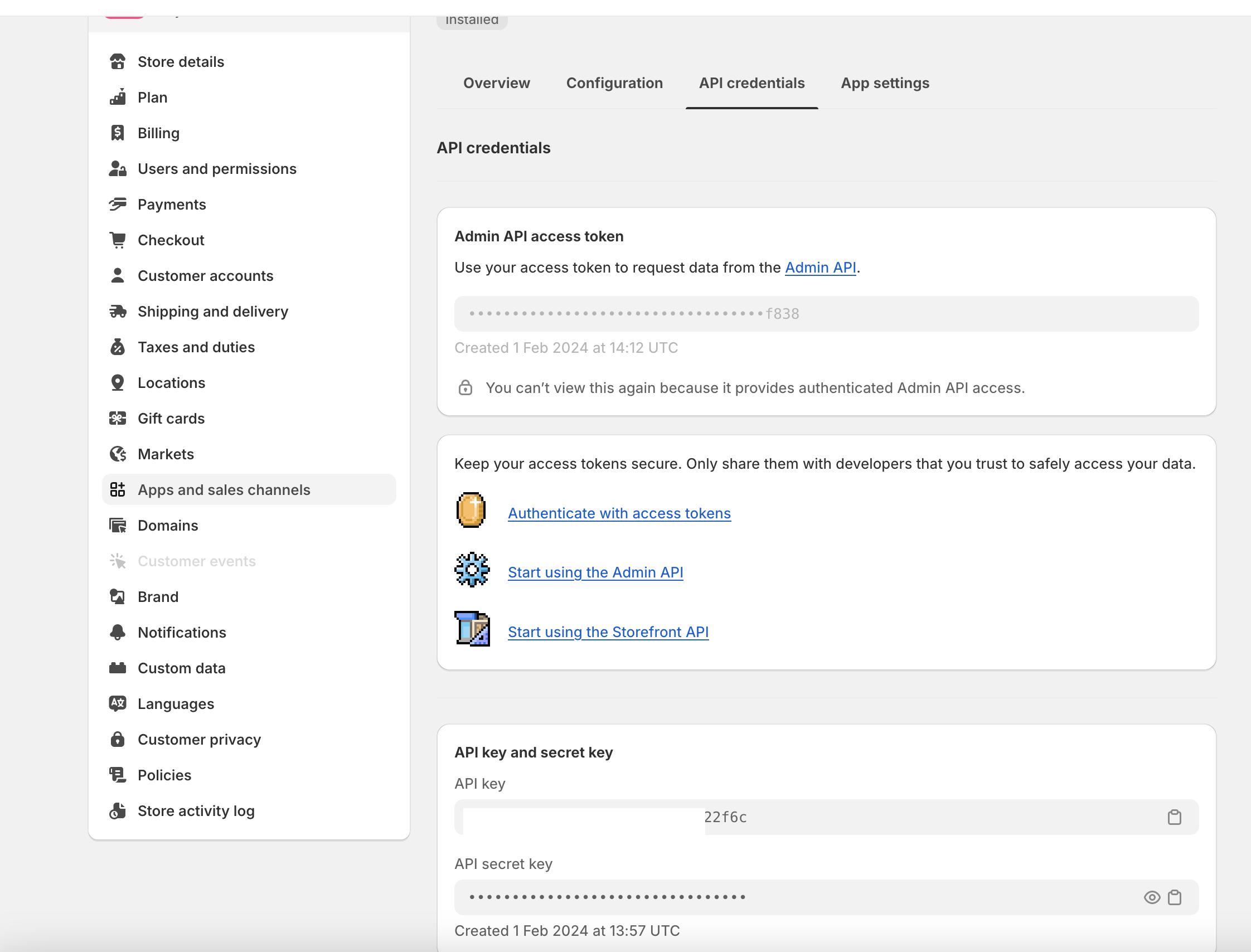Click the Storefront API blueprint icon
The height and width of the screenshot is (952, 1251).
[x=472, y=629]
